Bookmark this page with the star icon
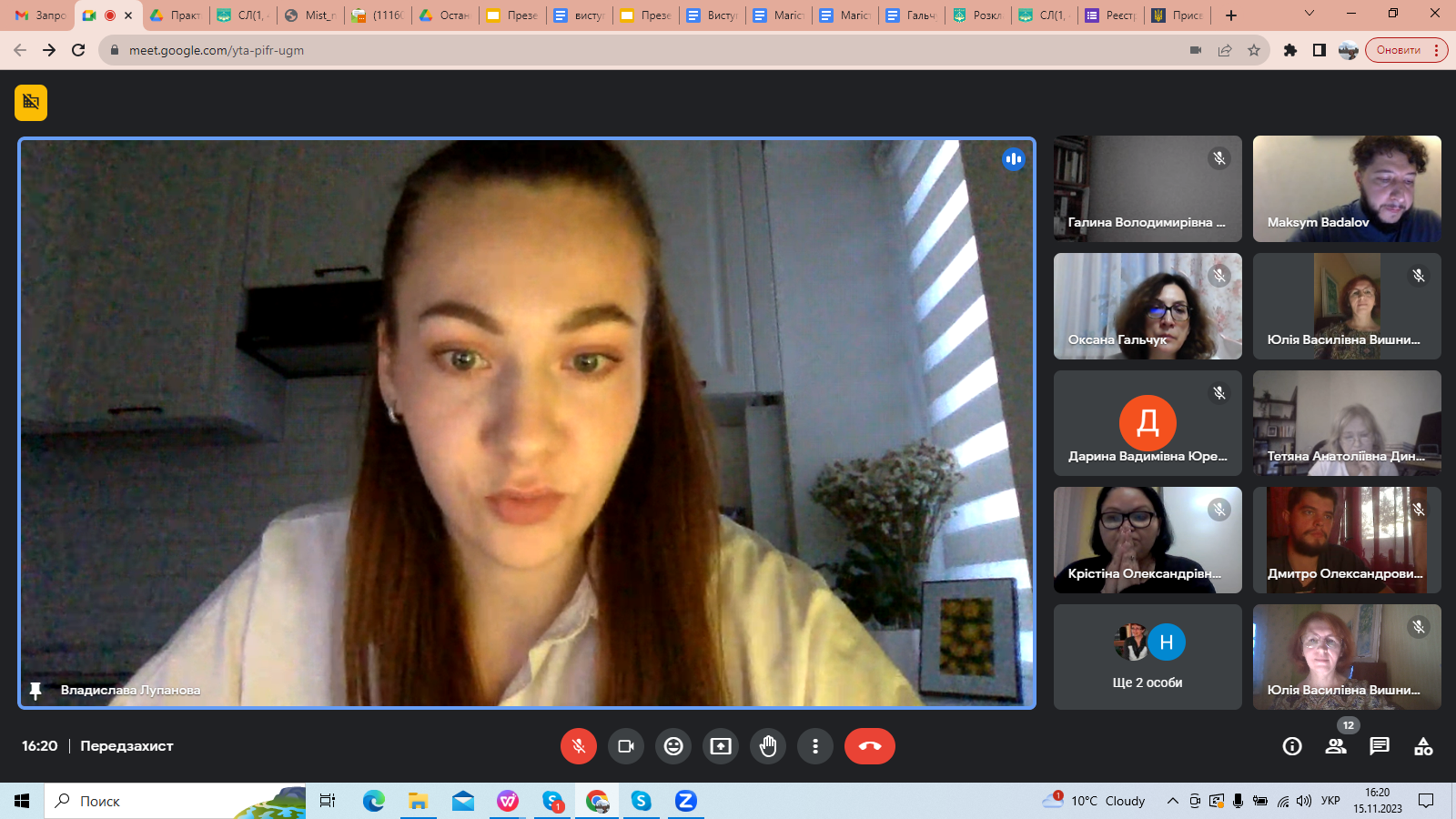The width and height of the screenshot is (1456, 819). [1254, 50]
